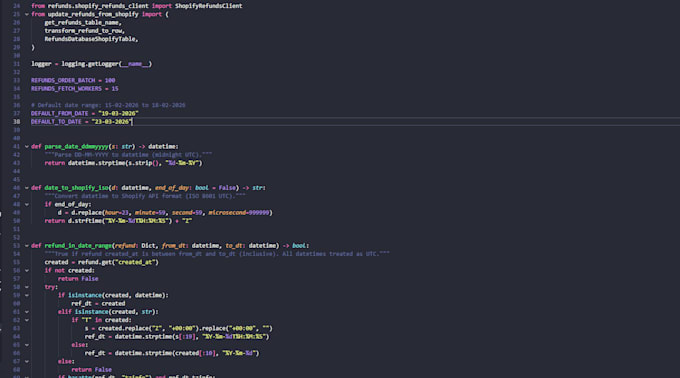The width and height of the screenshot is (680, 378).
Task: Click line number 52 in the gutter
Action: coord(16,238)
